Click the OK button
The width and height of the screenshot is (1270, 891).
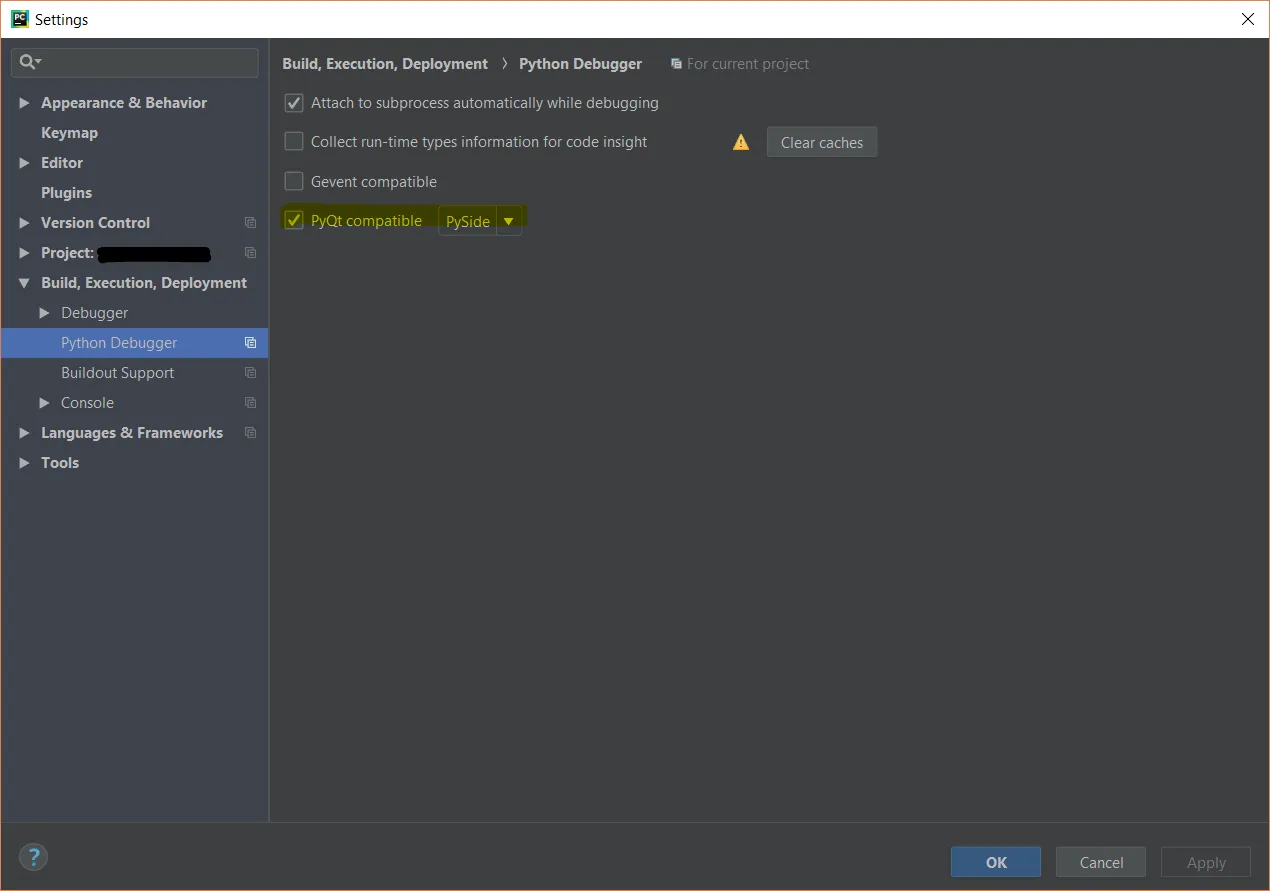pos(996,862)
